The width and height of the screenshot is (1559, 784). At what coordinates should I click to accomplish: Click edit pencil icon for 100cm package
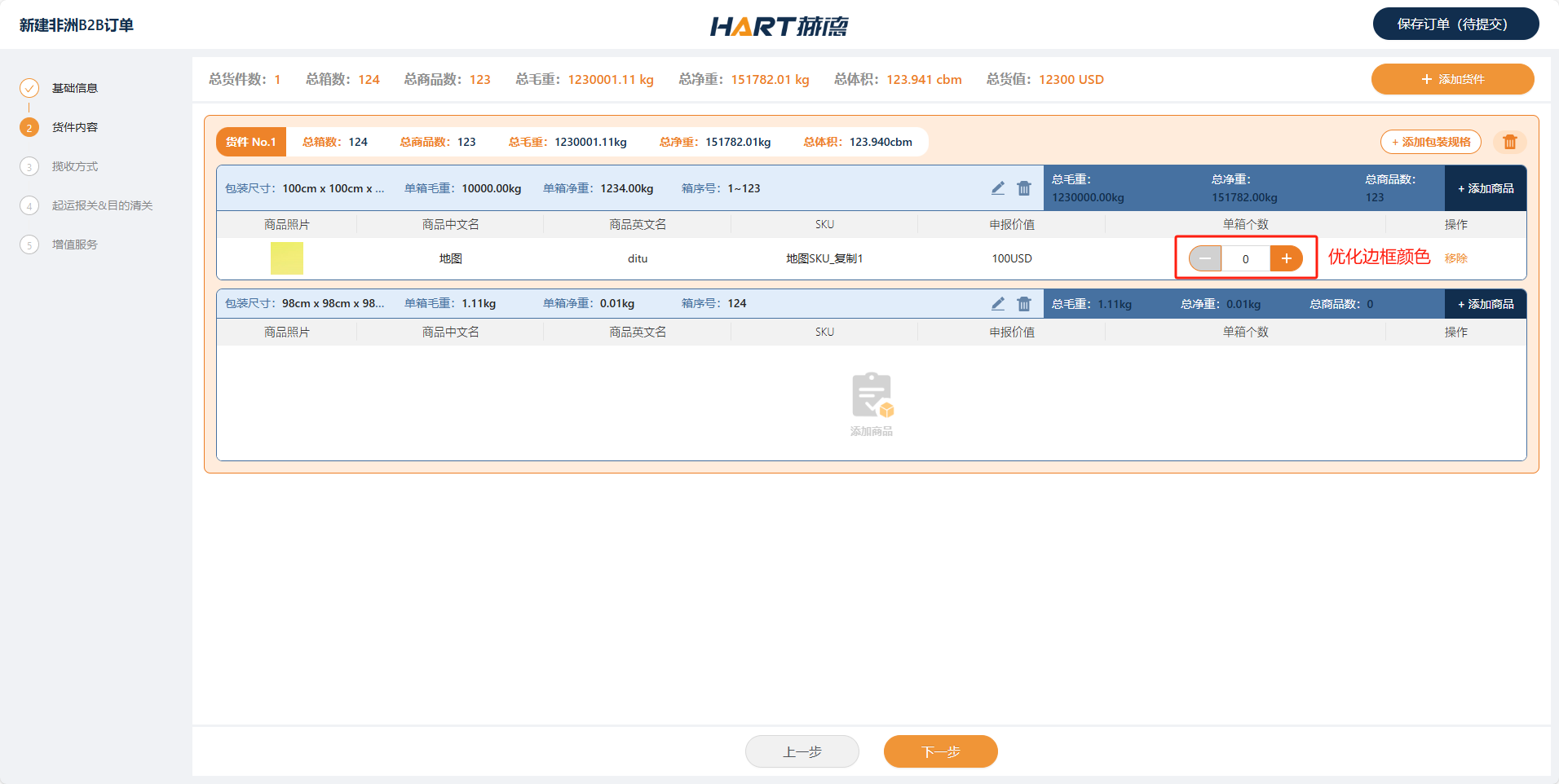tap(998, 188)
